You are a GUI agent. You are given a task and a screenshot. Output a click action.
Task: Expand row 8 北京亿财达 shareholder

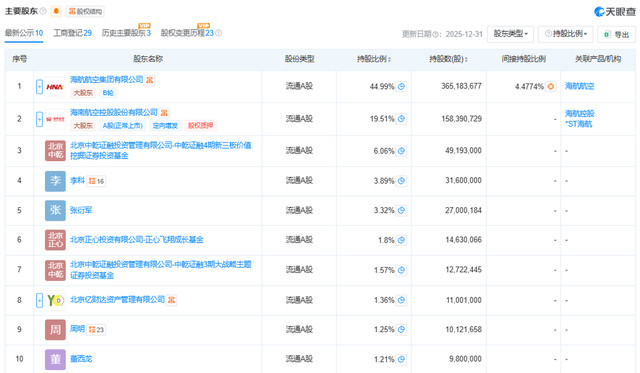[x=39, y=301]
